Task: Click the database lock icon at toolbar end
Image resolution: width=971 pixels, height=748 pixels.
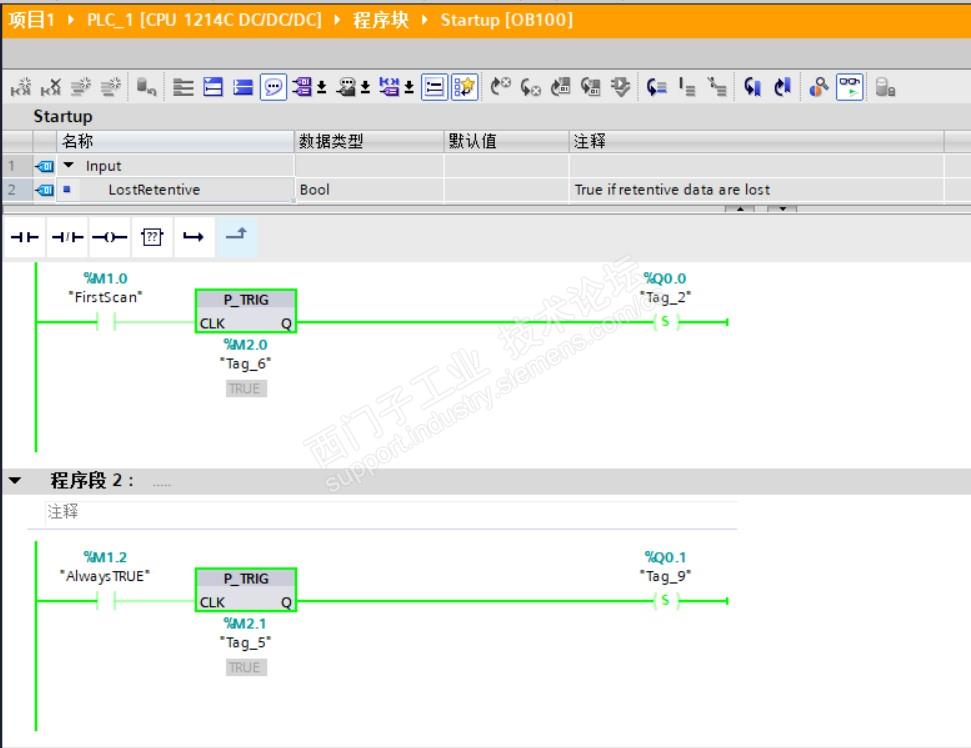Action: [x=886, y=87]
